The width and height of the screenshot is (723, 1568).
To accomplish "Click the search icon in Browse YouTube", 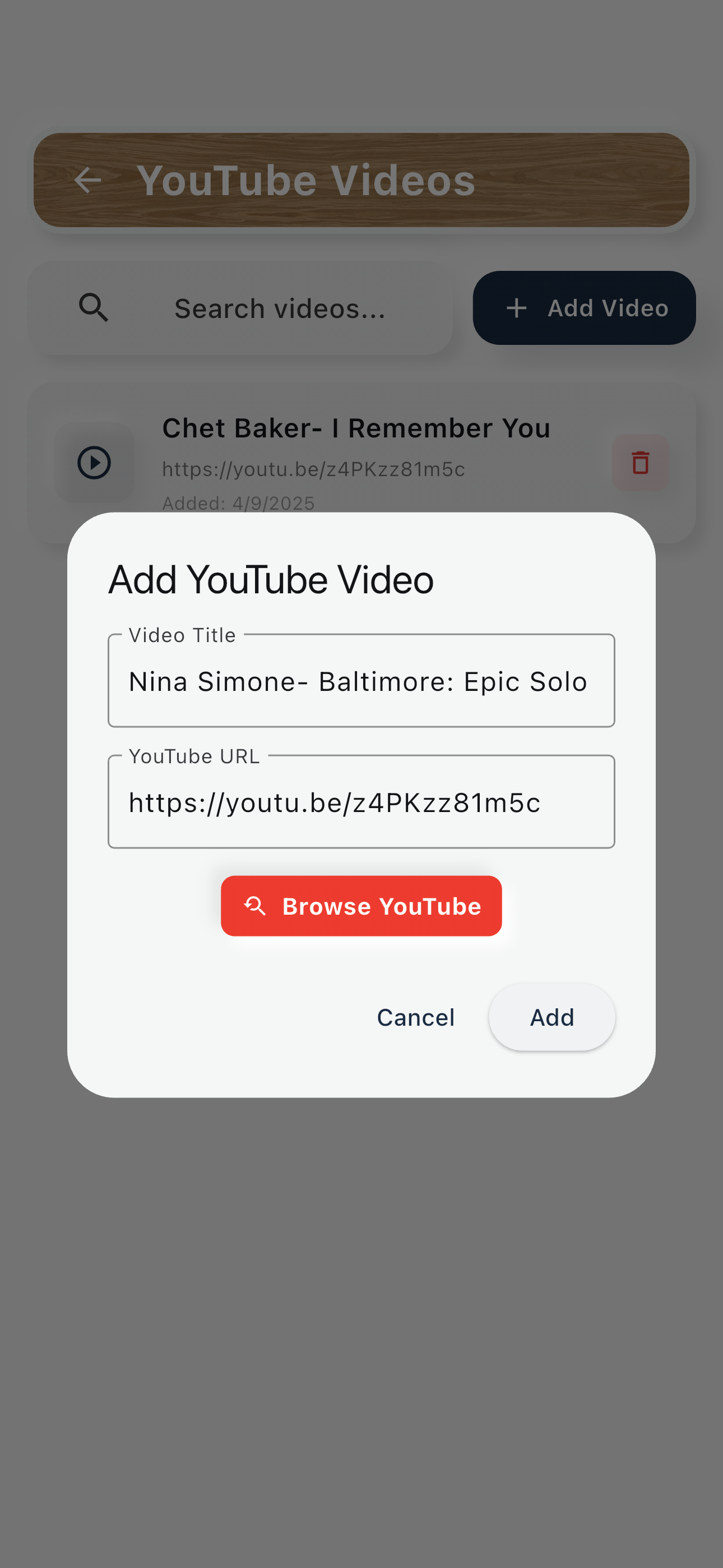I will 255,906.
